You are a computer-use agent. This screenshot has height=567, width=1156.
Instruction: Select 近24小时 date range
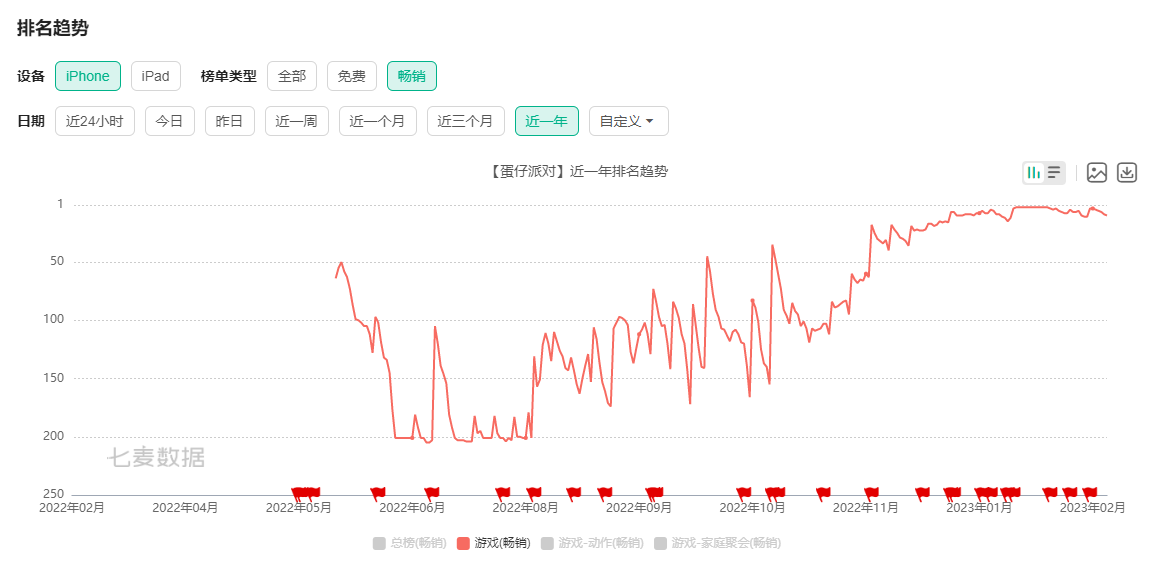click(x=95, y=121)
